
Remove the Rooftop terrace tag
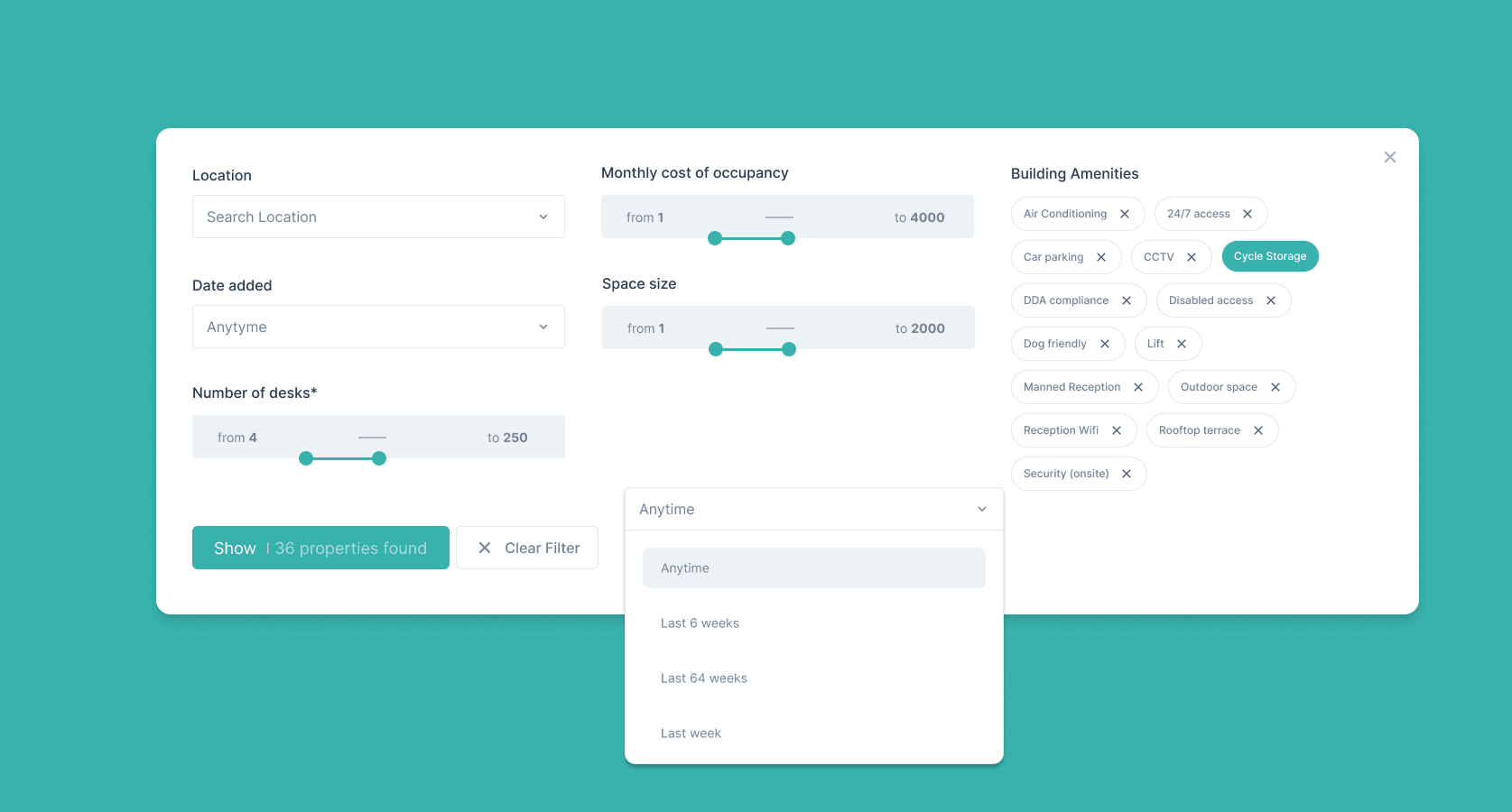tap(1258, 430)
